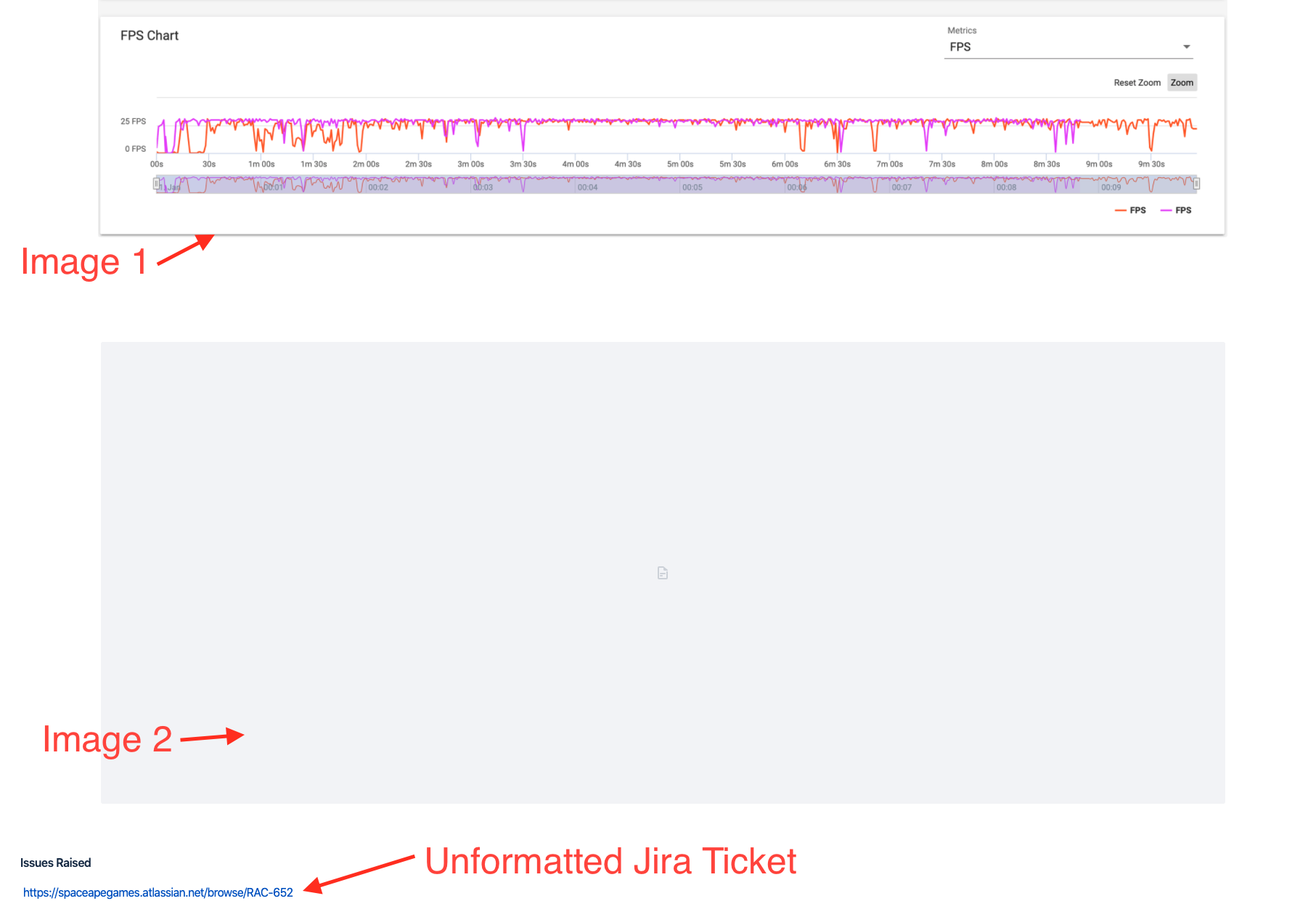Click the placeholder document icon in Image 2
Image resolution: width=1316 pixels, height=909 pixels.
point(663,574)
